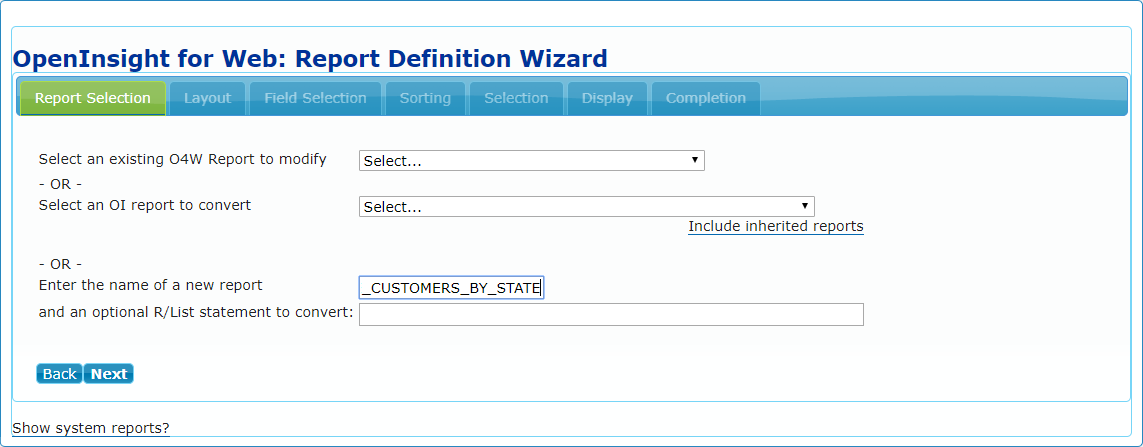The height and width of the screenshot is (447, 1143).
Task: Open the Display tab
Action: [x=607, y=98]
